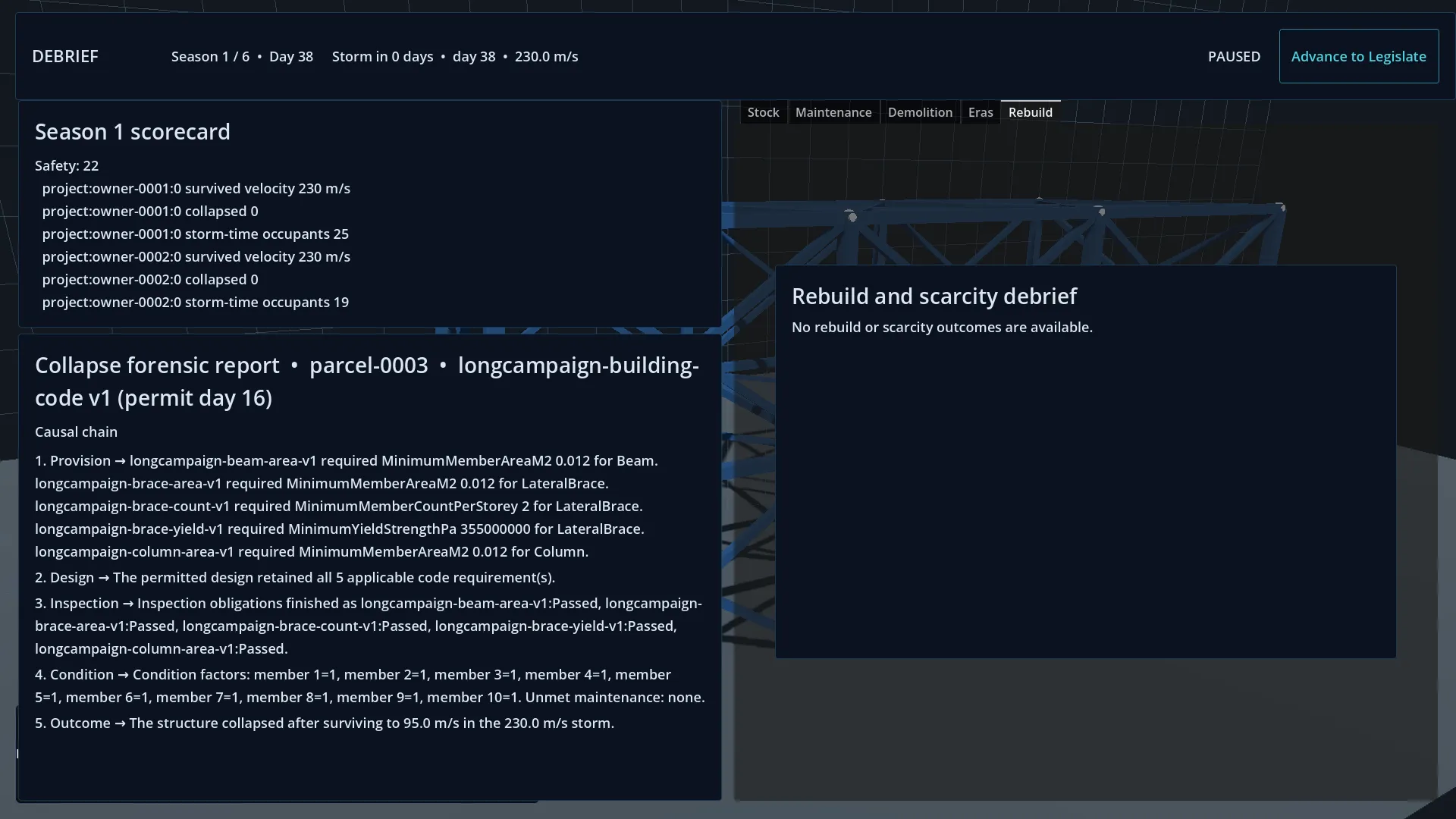Click the Design step permitted design line
This screenshot has height=819, width=1456.
tap(295, 578)
